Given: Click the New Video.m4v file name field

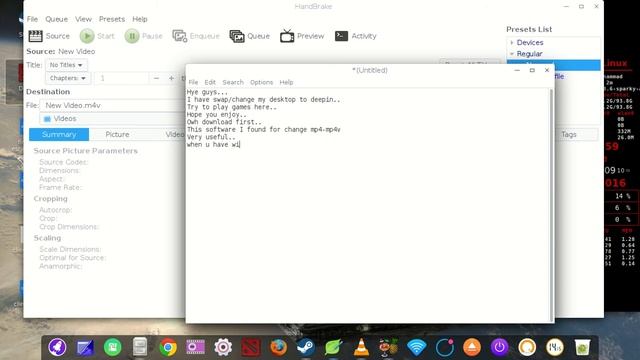Looking at the screenshot, I should click(x=112, y=105).
